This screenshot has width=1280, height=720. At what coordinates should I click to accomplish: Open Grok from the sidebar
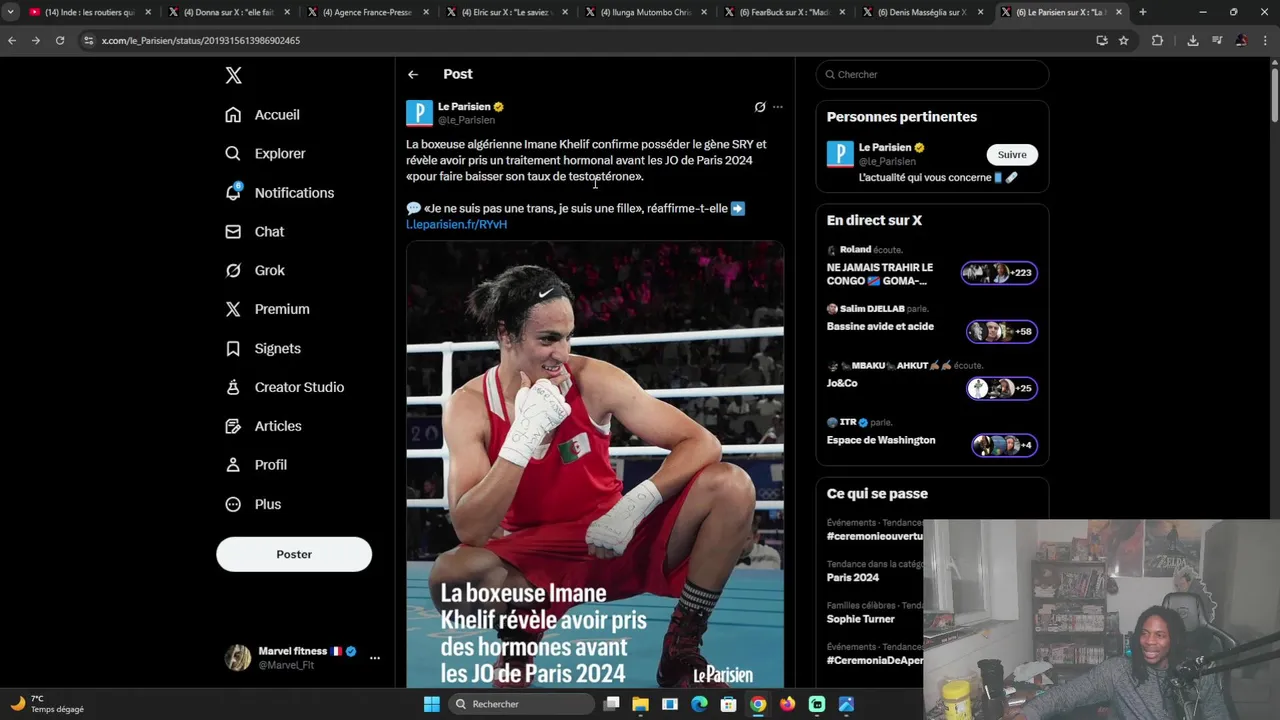pyautogui.click(x=256, y=271)
